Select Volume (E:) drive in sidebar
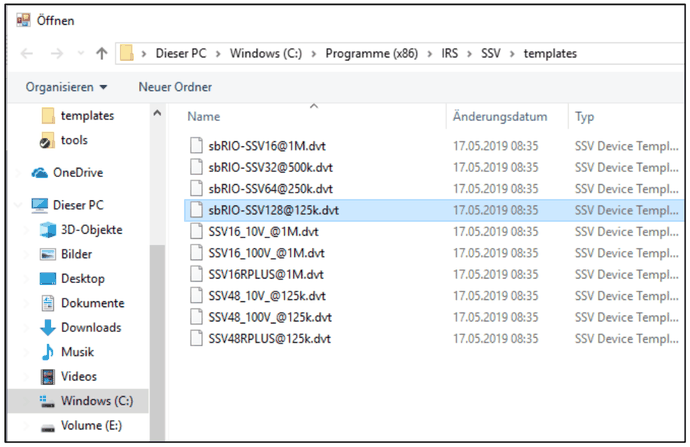The image size is (690, 447). tap(91, 425)
